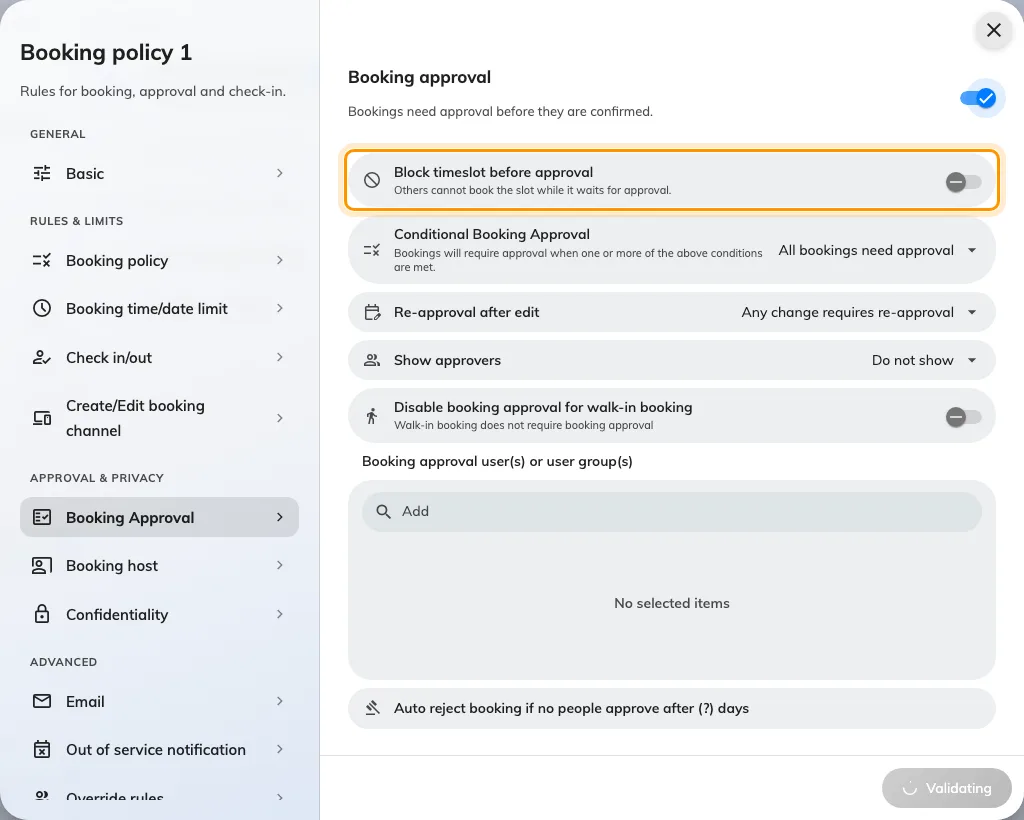
Task: Click the Booking host person icon
Action: (x=42, y=565)
